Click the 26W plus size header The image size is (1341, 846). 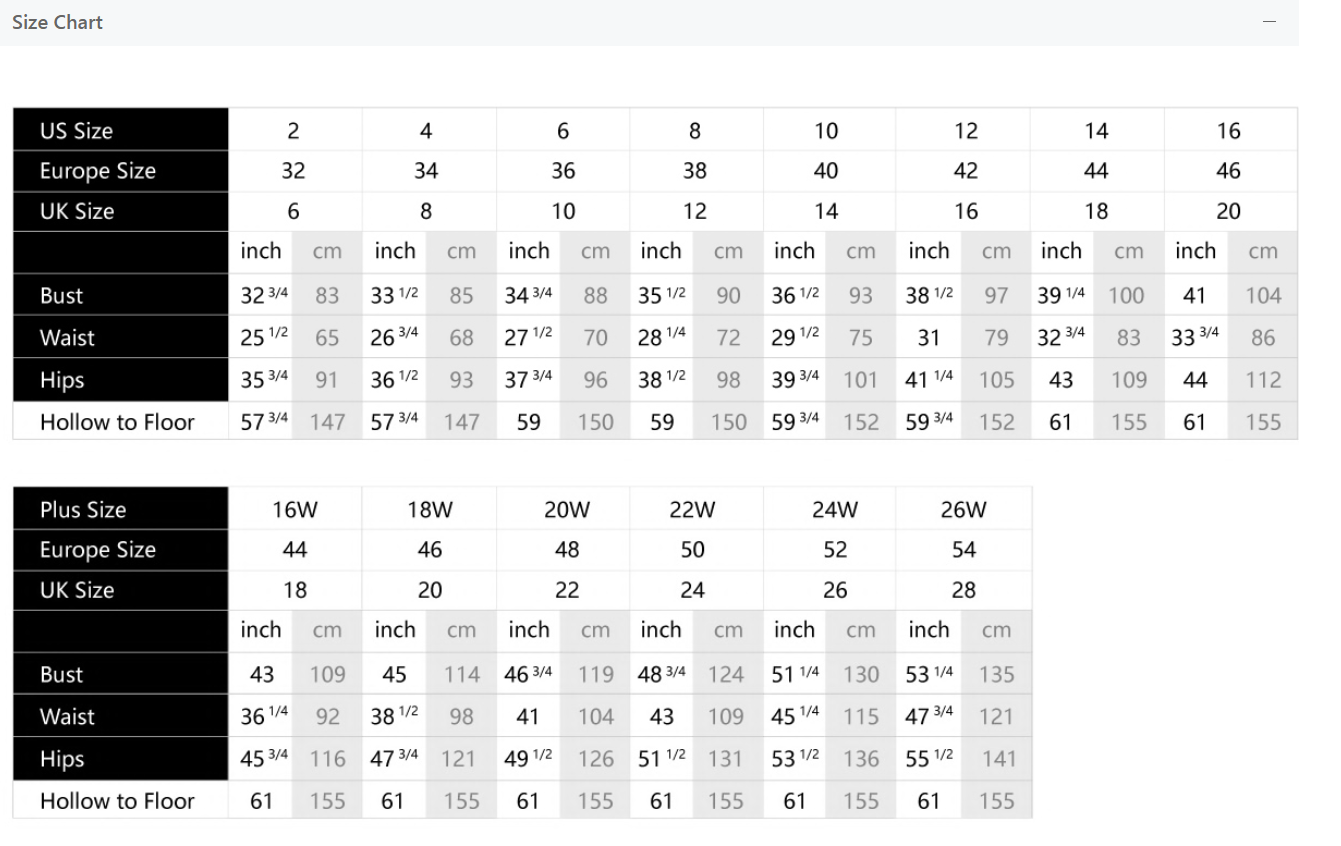(x=964, y=510)
